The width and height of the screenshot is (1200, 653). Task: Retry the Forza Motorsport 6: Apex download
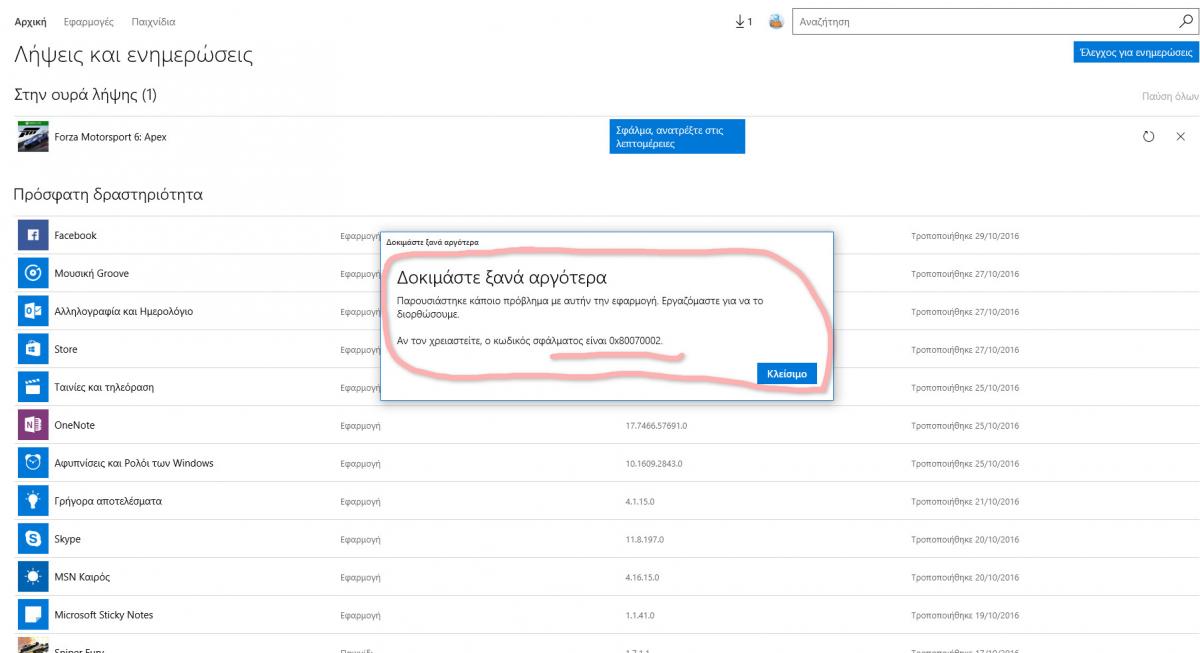coord(1148,137)
